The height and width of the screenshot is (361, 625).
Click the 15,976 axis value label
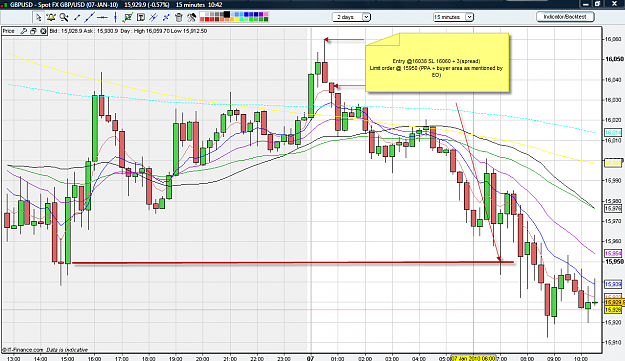click(613, 208)
